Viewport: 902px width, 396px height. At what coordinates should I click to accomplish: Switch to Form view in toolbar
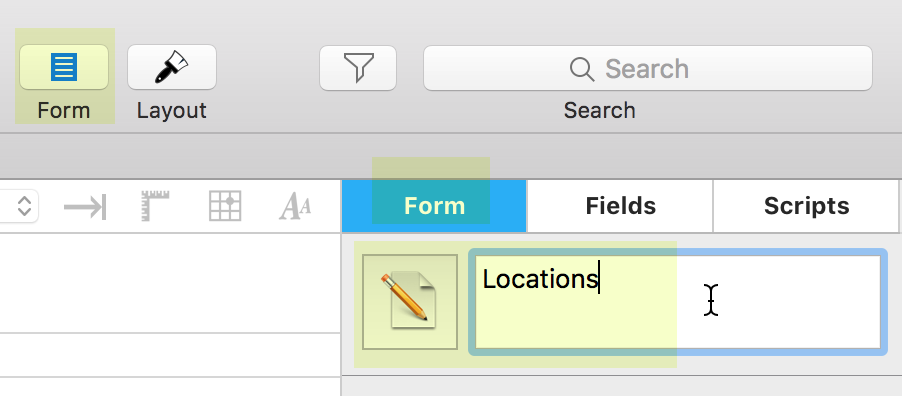pos(64,67)
